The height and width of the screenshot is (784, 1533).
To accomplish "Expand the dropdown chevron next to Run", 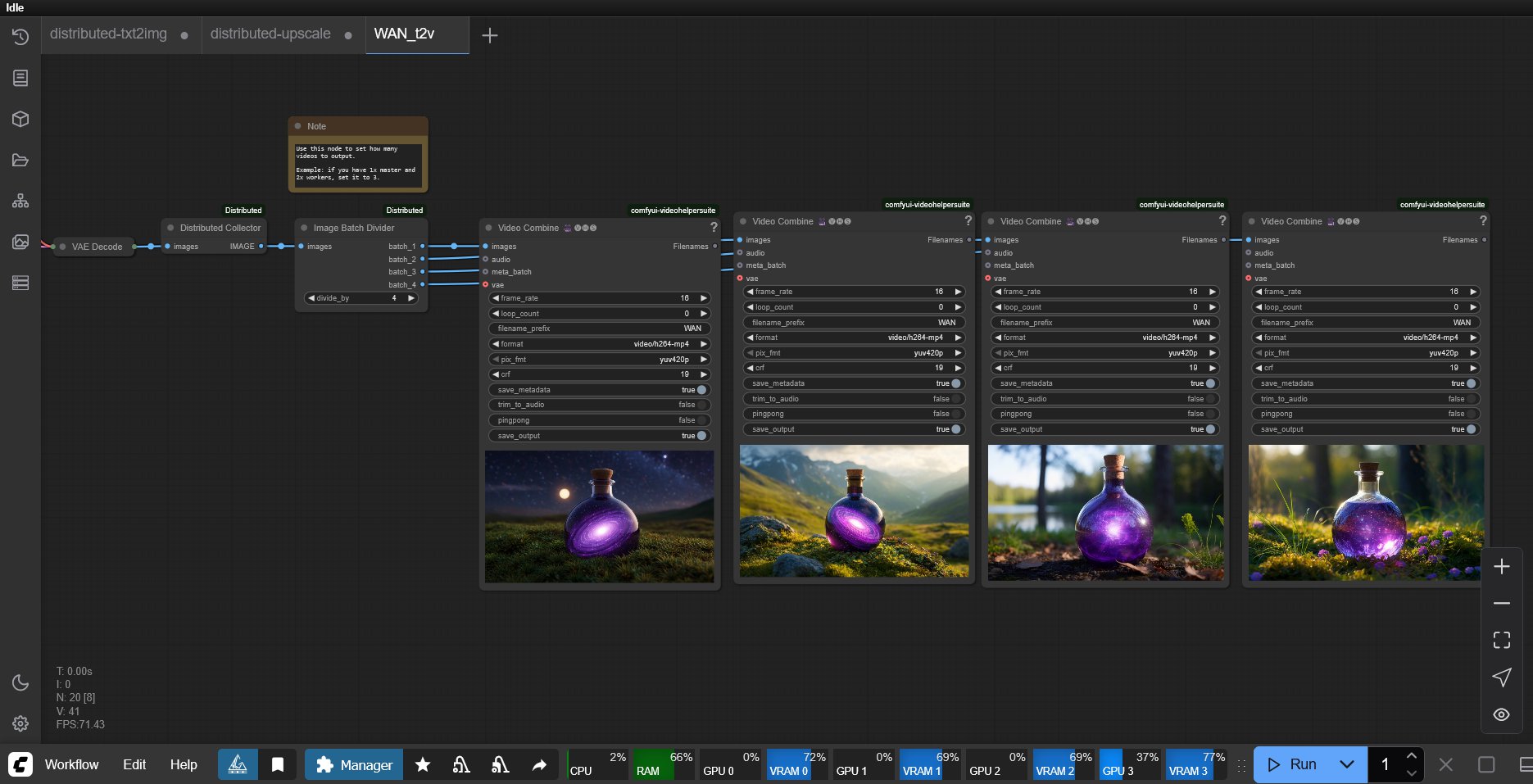I will click(x=1347, y=764).
